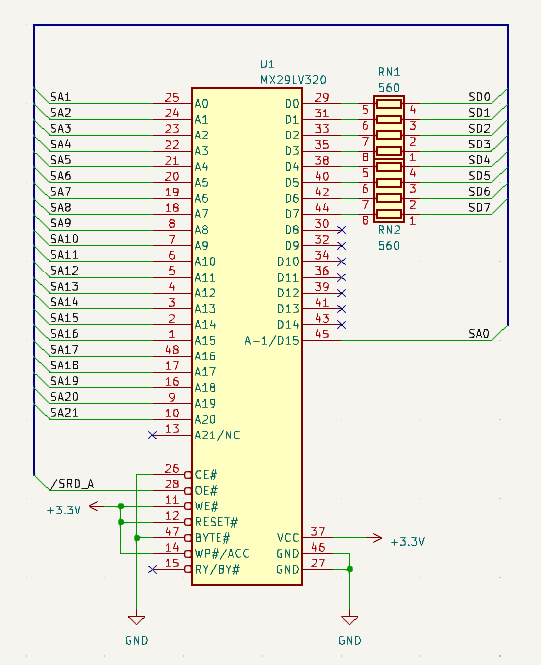The image size is (541, 665).
Task: Click the +3.3V text next to VCC arrow
Action: pos(407,542)
